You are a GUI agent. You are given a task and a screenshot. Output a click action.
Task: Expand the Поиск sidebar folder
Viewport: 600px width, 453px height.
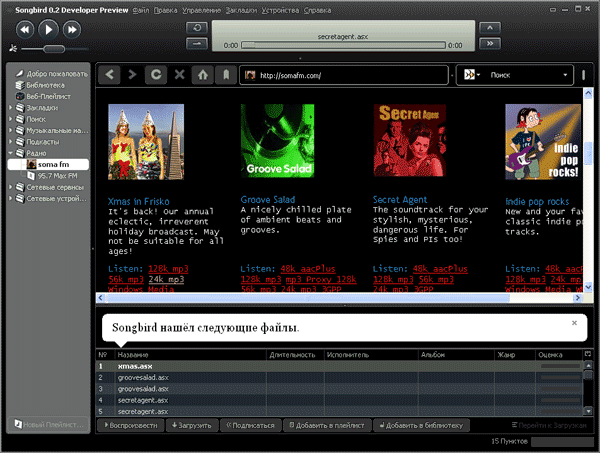click(x=11, y=119)
